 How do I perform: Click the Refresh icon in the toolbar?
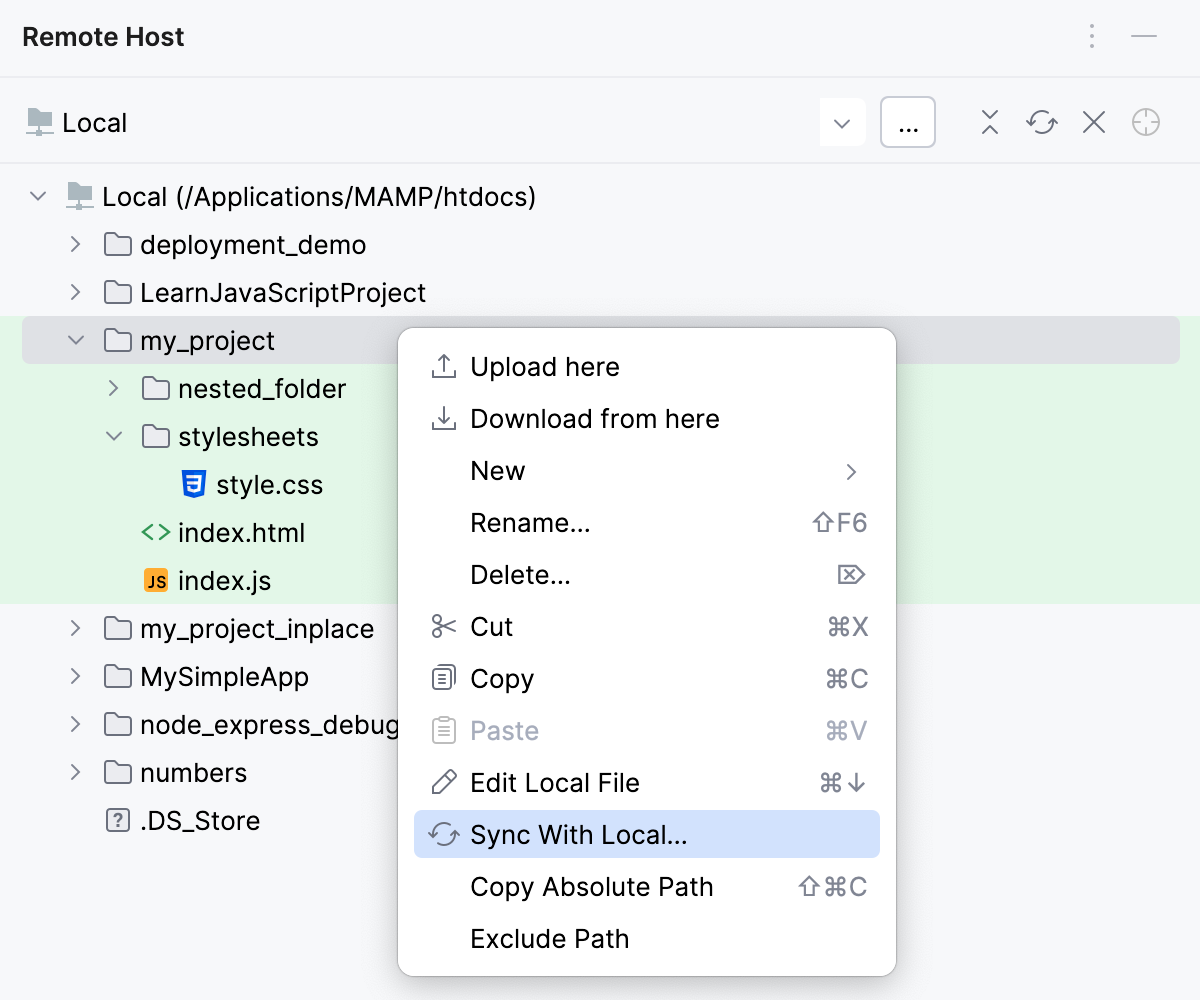click(x=1041, y=122)
